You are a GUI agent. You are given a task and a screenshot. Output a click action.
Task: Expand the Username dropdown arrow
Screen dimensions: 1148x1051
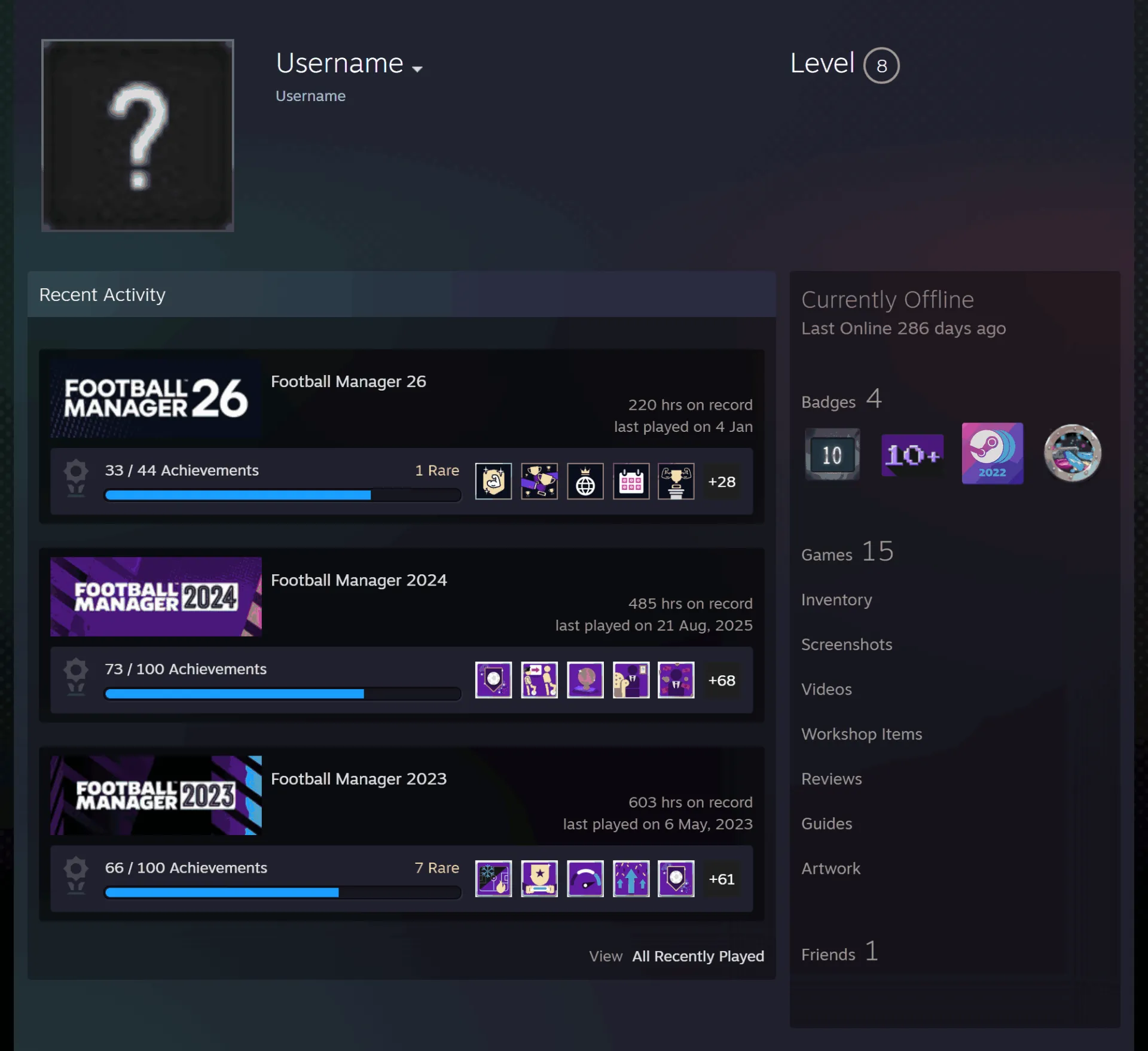pyautogui.click(x=417, y=69)
